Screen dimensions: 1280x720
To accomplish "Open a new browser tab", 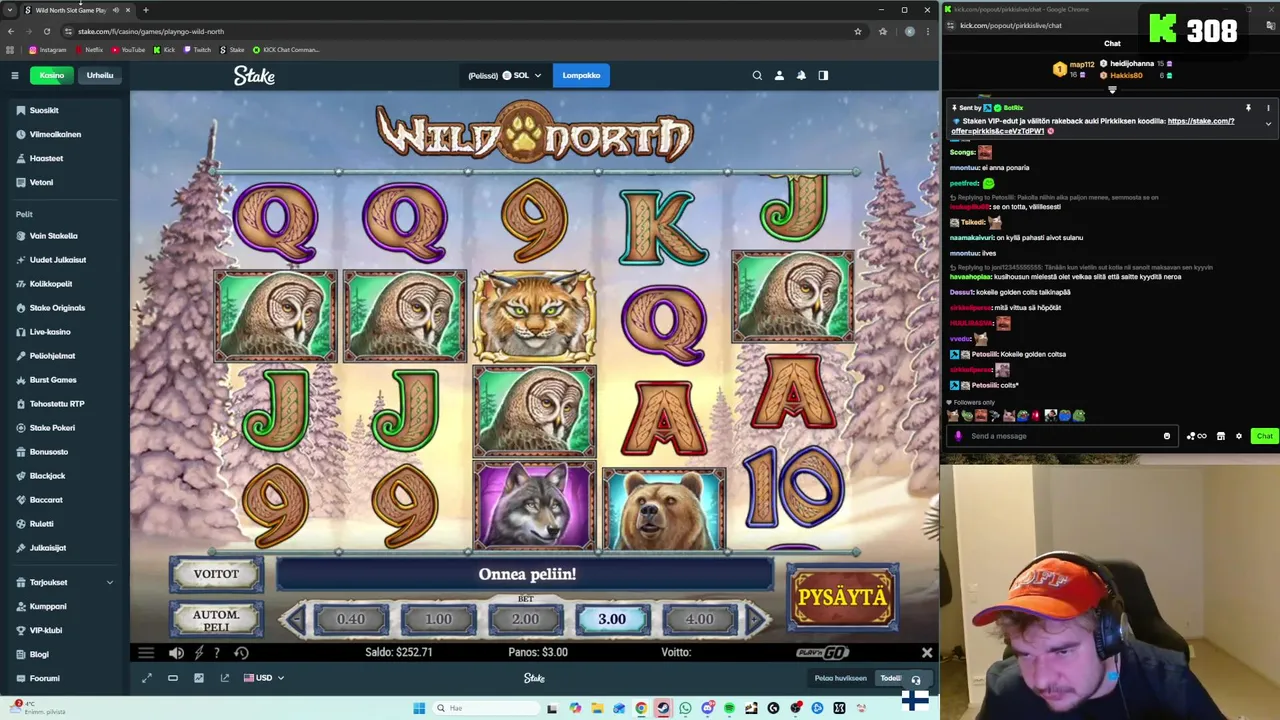I will (x=145, y=10).
